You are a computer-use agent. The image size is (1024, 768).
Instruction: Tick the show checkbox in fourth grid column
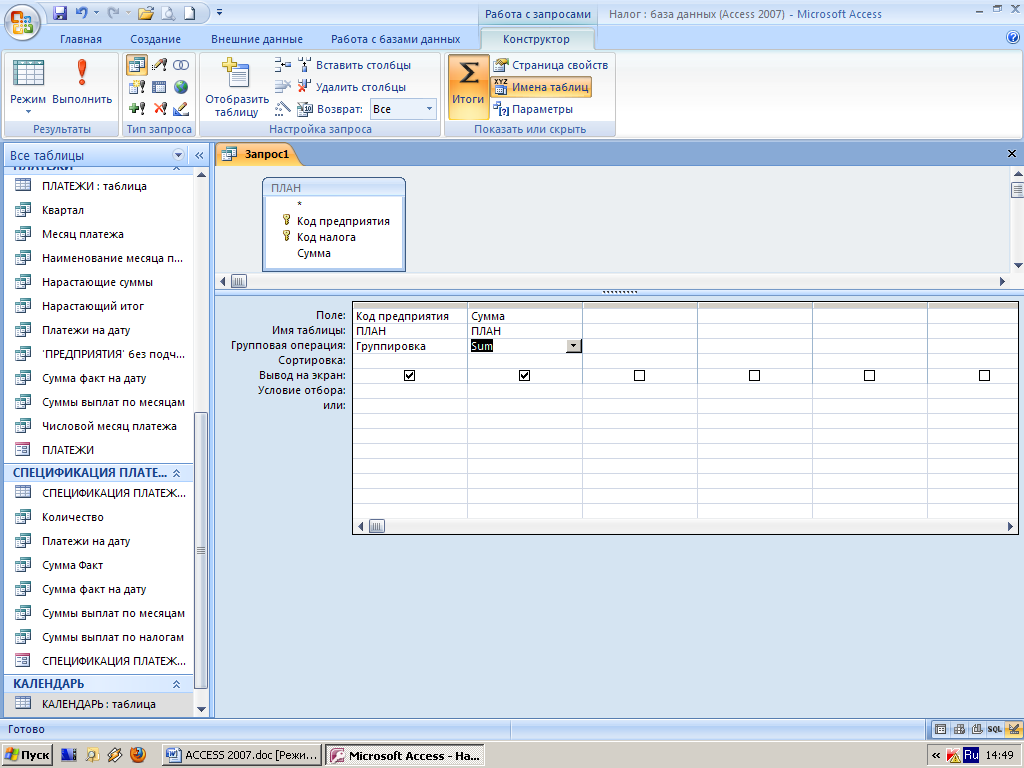click(754, 376)
